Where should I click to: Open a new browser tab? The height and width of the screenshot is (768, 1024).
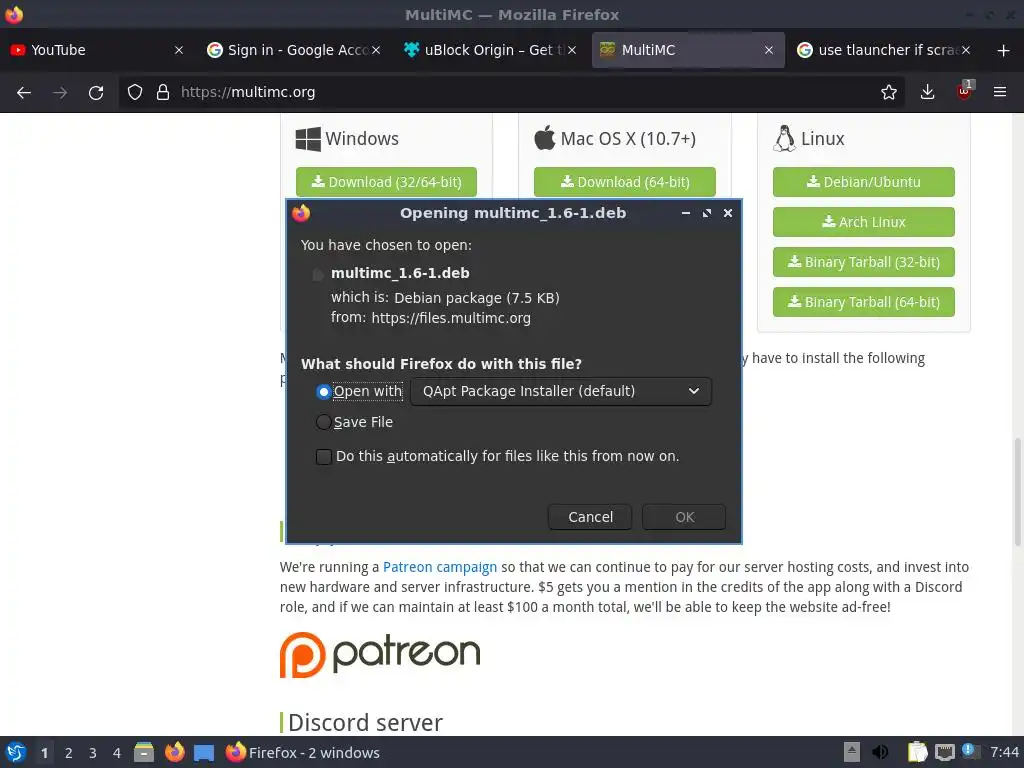pyautogui.click(x=1004, y=50)
